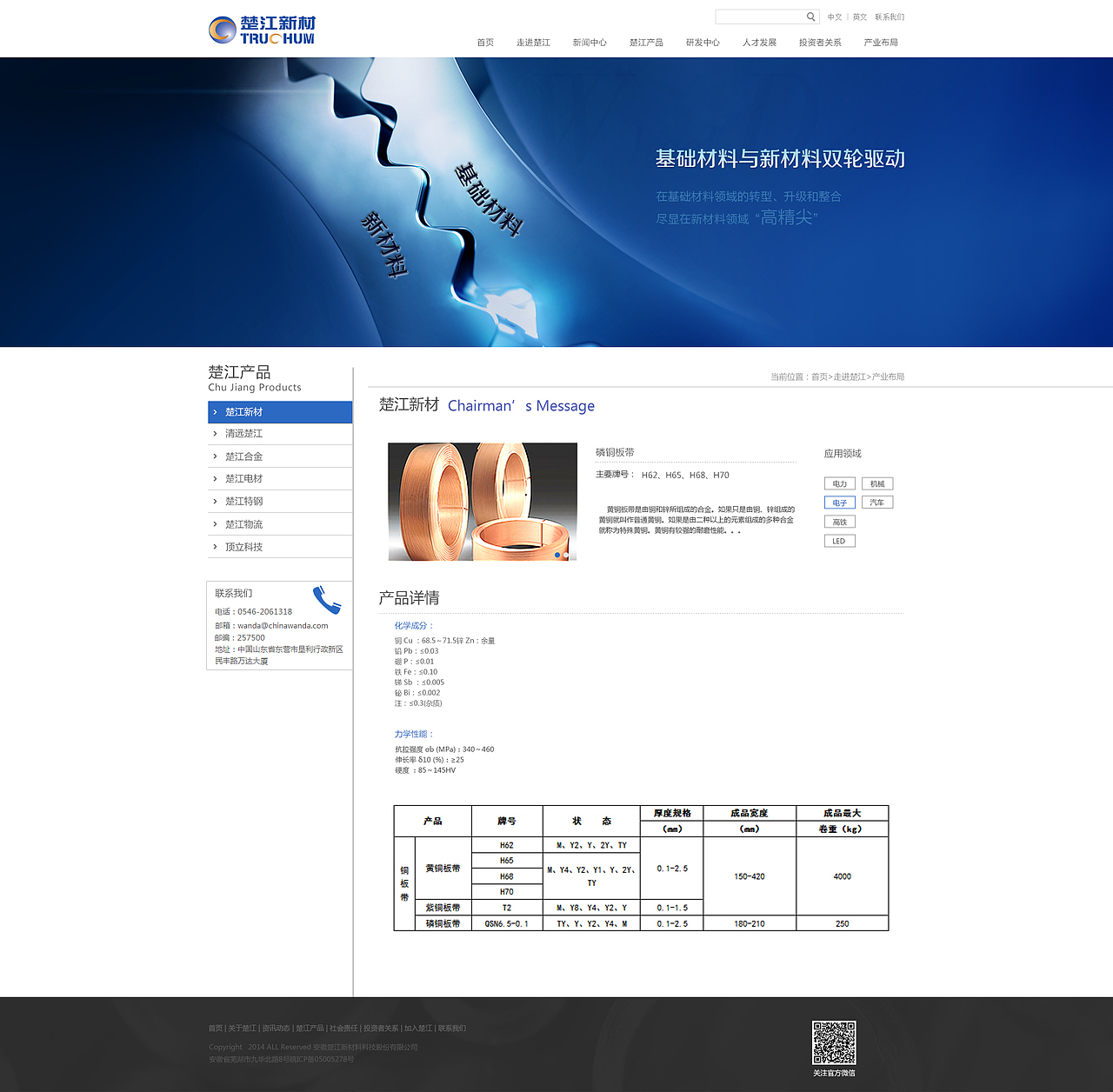This screenshot has height=1092, width=1113.
Task: Click table cell H62
Action: [x=507, y=845]
